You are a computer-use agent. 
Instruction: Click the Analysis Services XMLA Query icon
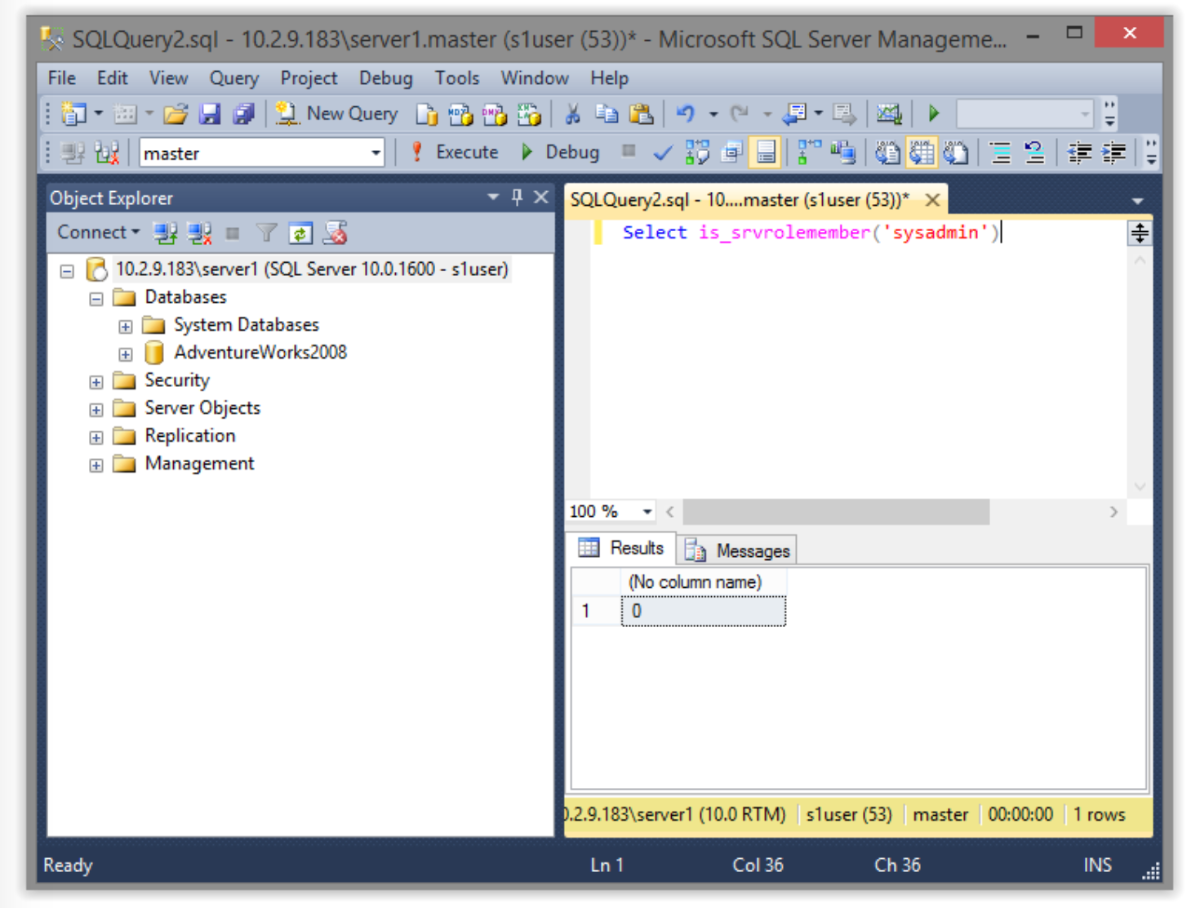pos(528,114)
